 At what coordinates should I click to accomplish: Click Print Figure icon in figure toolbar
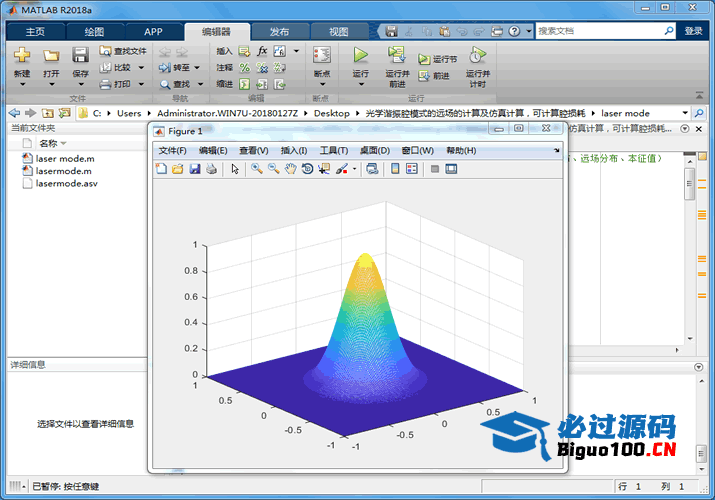212,169
